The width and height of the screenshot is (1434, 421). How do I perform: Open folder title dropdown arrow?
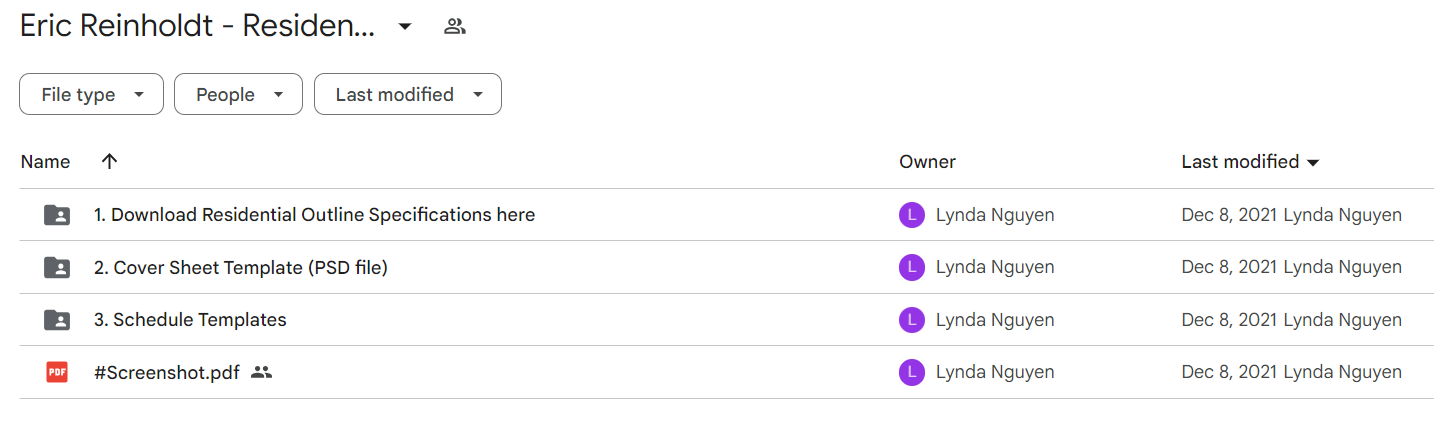pos(405,27)
